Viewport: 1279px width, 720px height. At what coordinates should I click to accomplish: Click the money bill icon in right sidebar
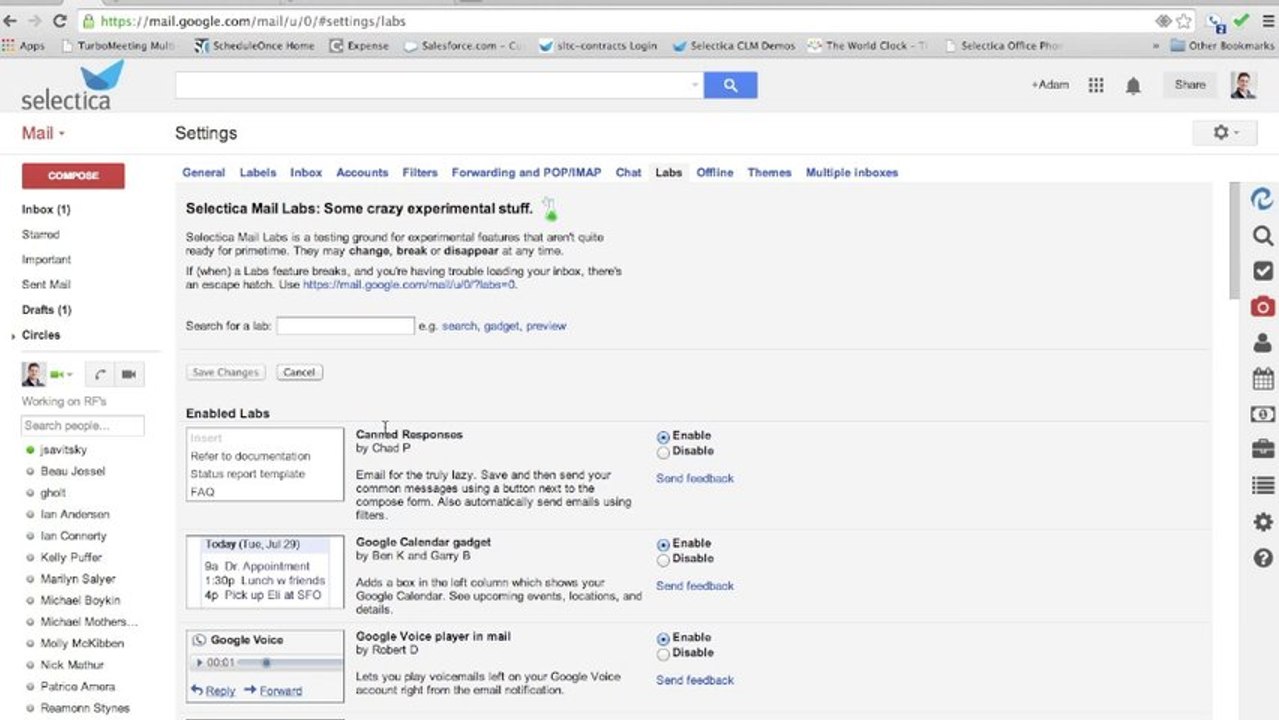click(x=1263, y=414)
